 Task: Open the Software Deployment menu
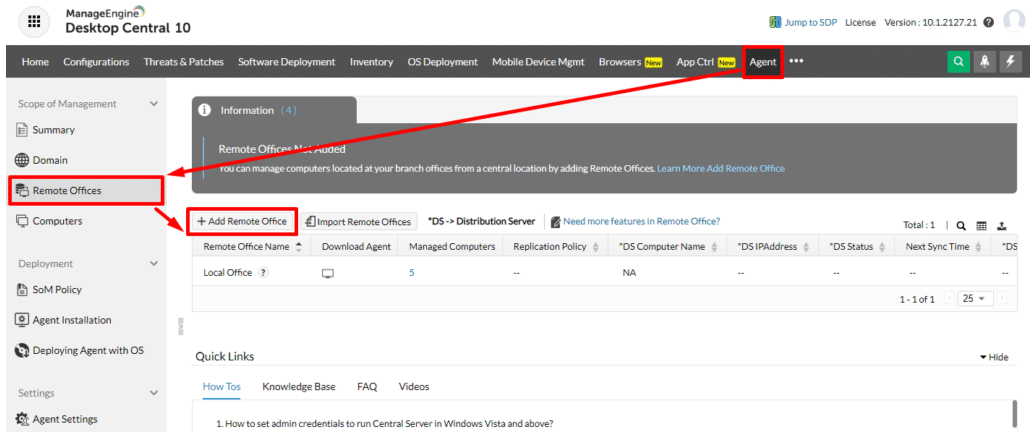[x=287, y=61]
